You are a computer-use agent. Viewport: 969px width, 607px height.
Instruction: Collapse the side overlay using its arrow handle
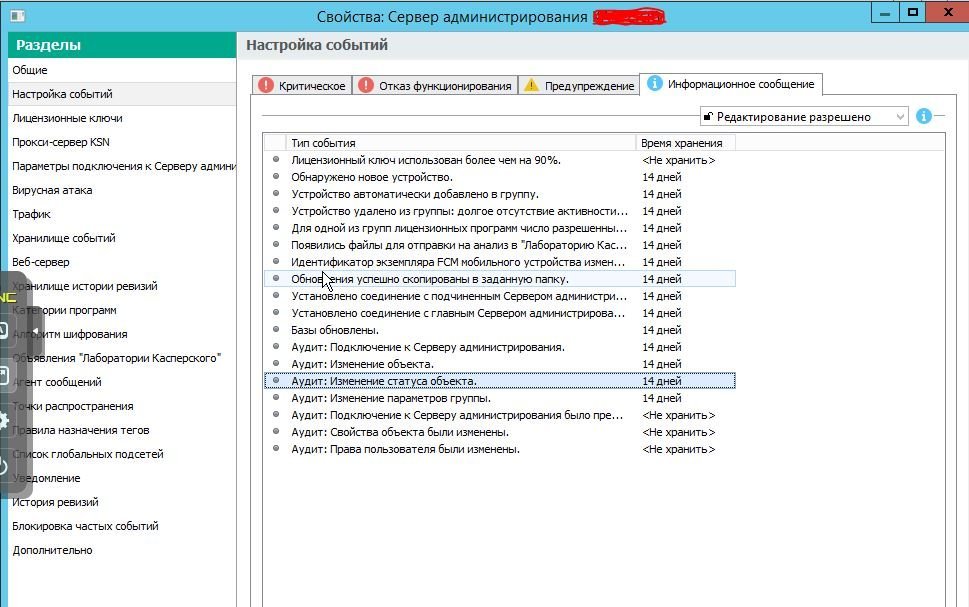click(36, 331)
